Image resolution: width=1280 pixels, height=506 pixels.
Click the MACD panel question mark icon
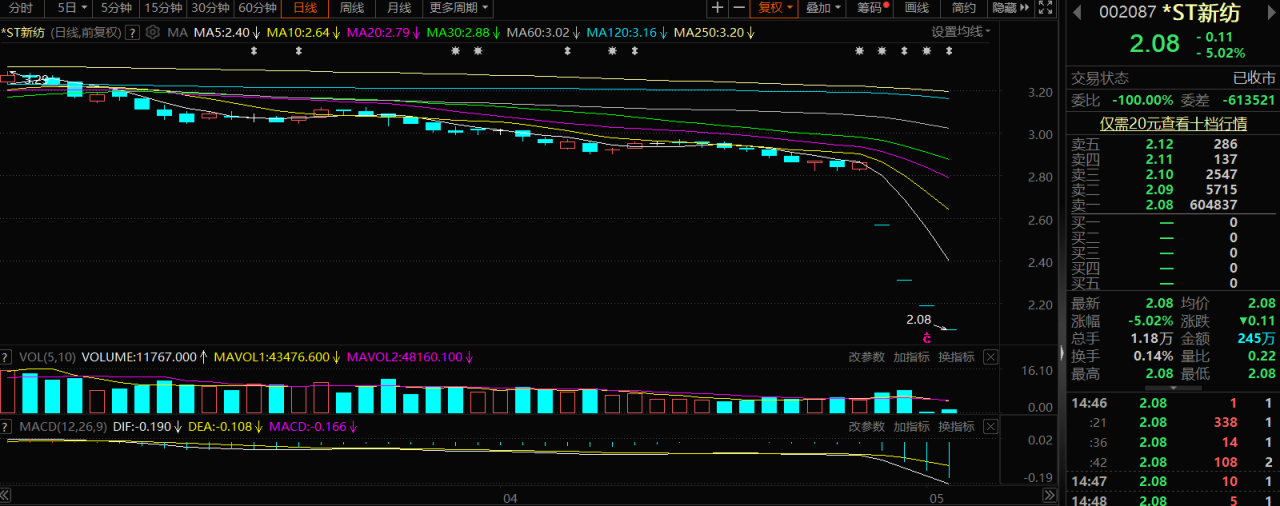7,427
